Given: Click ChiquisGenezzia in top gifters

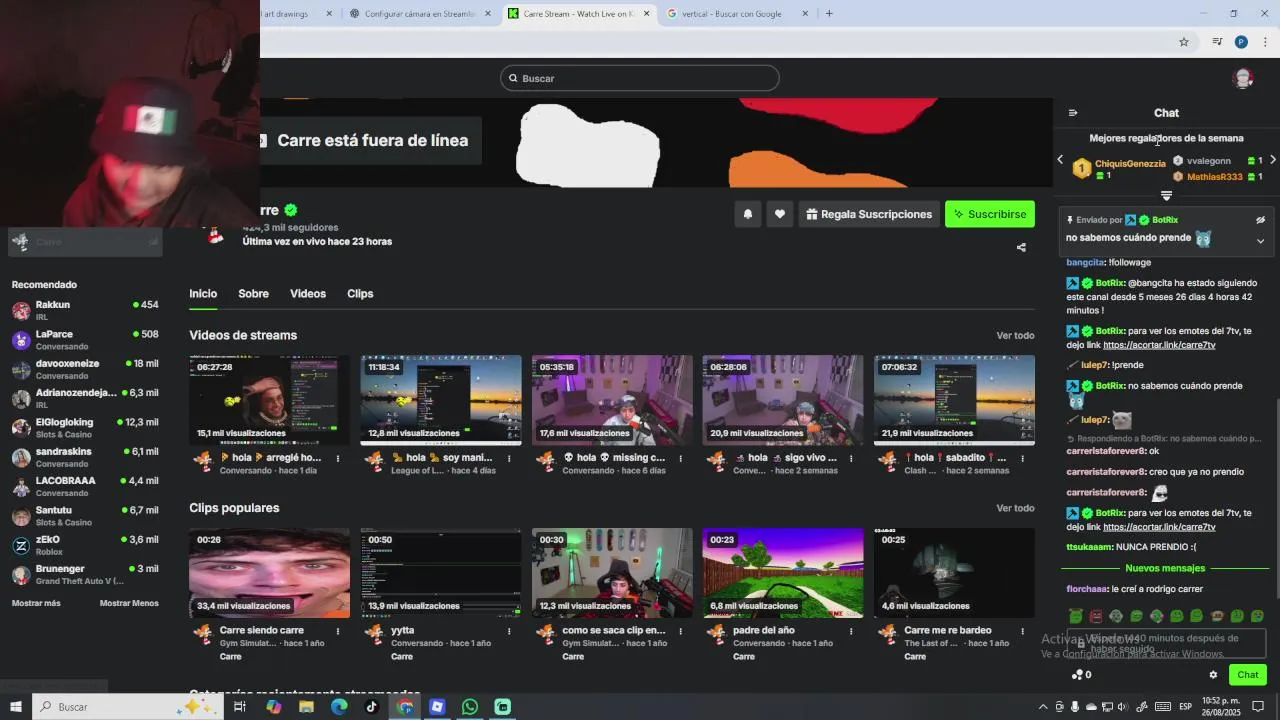Looking at the screenshot, I should click(1130, 164).
